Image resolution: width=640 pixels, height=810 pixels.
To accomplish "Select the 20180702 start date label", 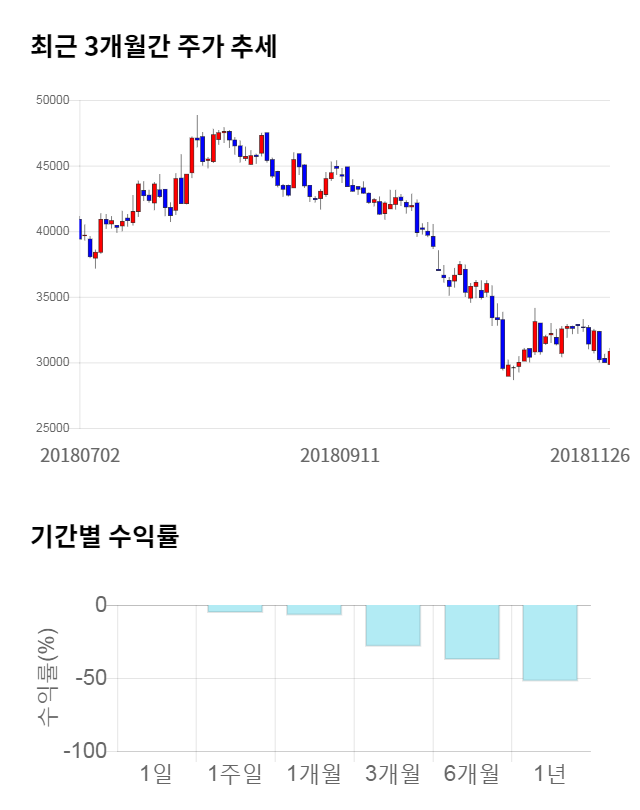I will (80, 455).
